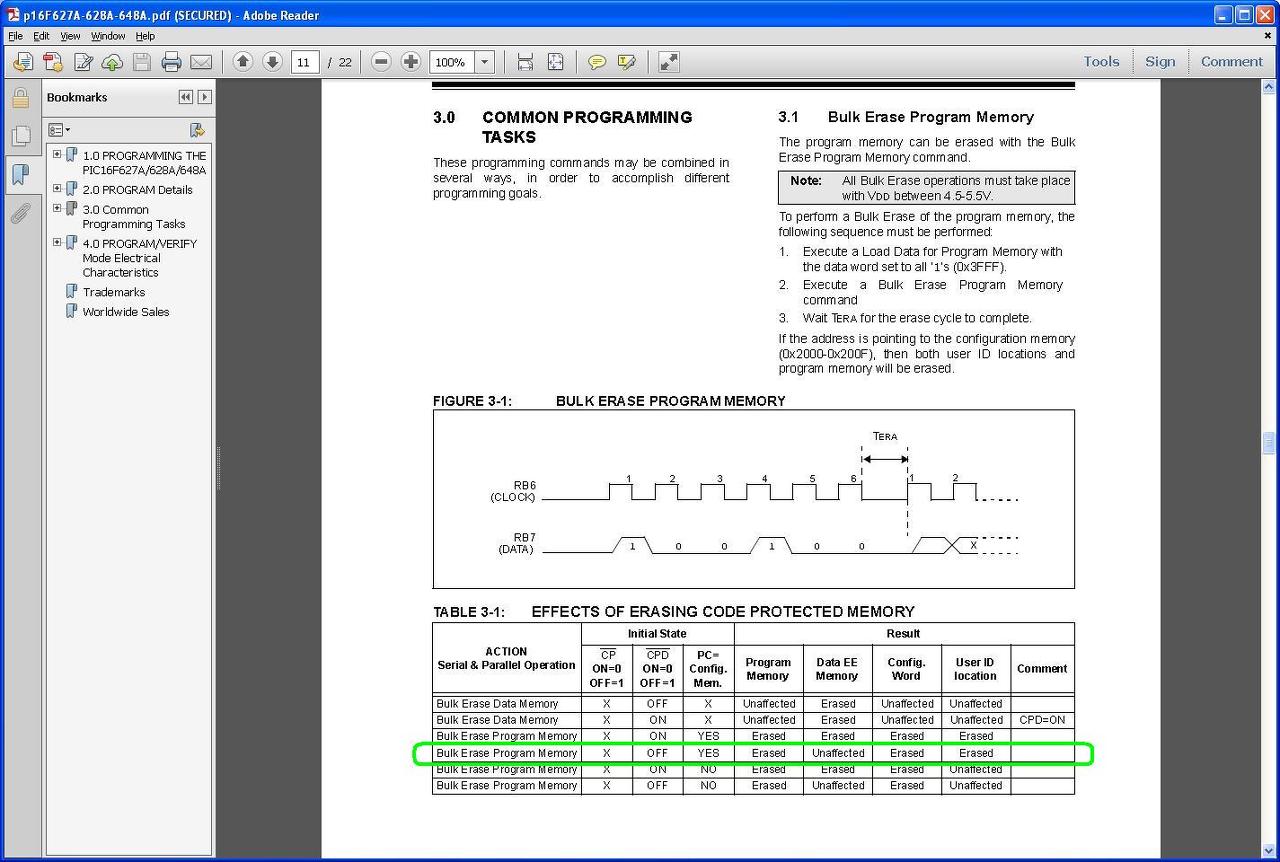This screenshot has height=862, width=1280.
Task: Click the email envelope icon
Action: pos(201,62)
